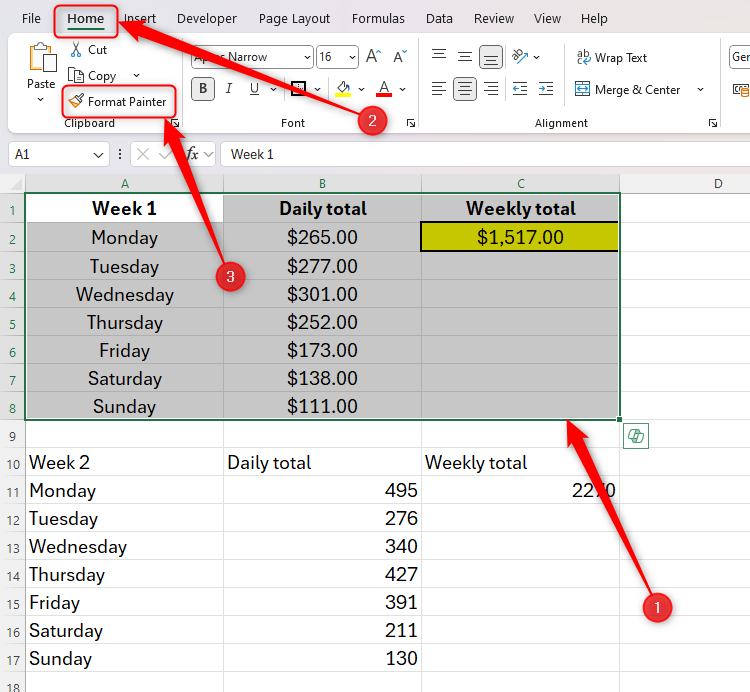
Task: Click the Align Right icon
Action: (x=491, y=89)
